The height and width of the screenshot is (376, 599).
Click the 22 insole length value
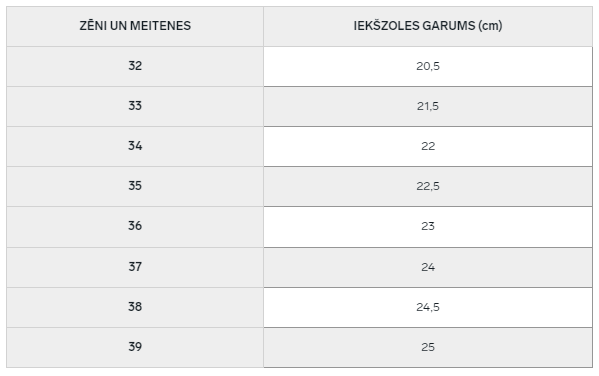point(428,146)
